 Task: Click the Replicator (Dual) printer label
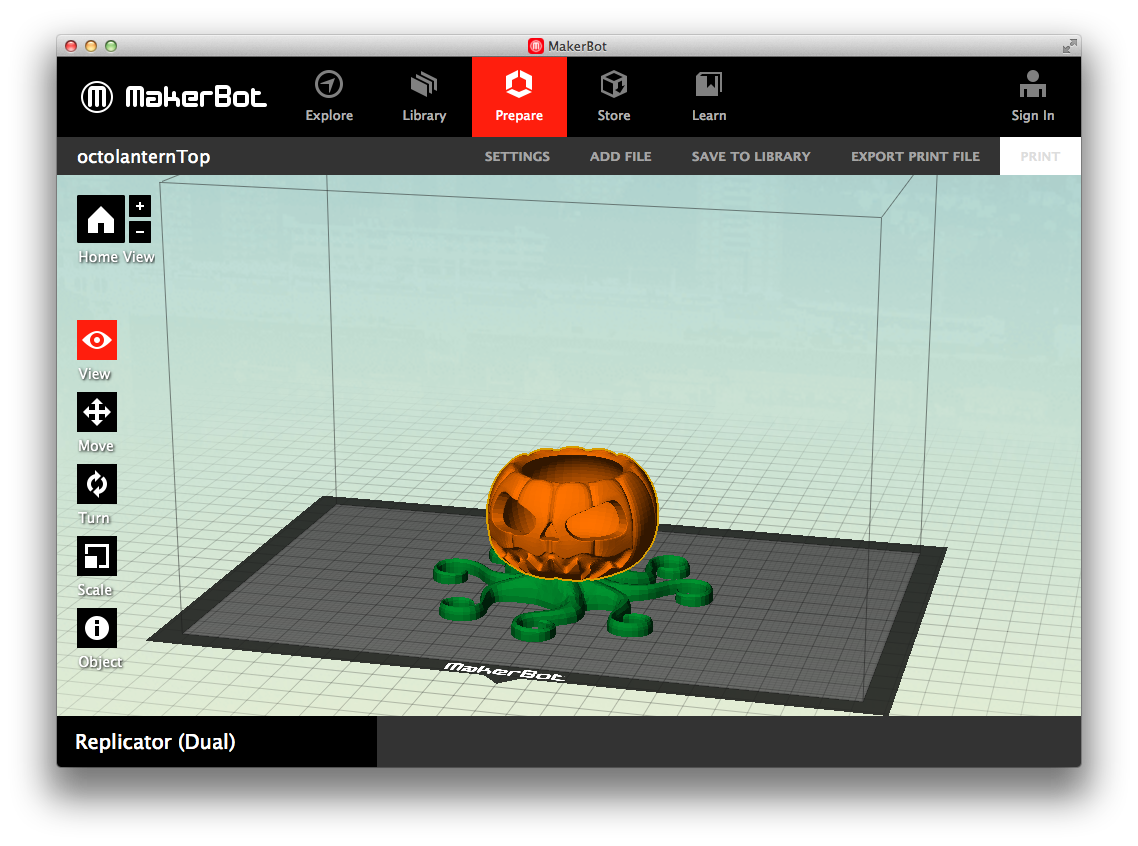(x=155, y=742)
